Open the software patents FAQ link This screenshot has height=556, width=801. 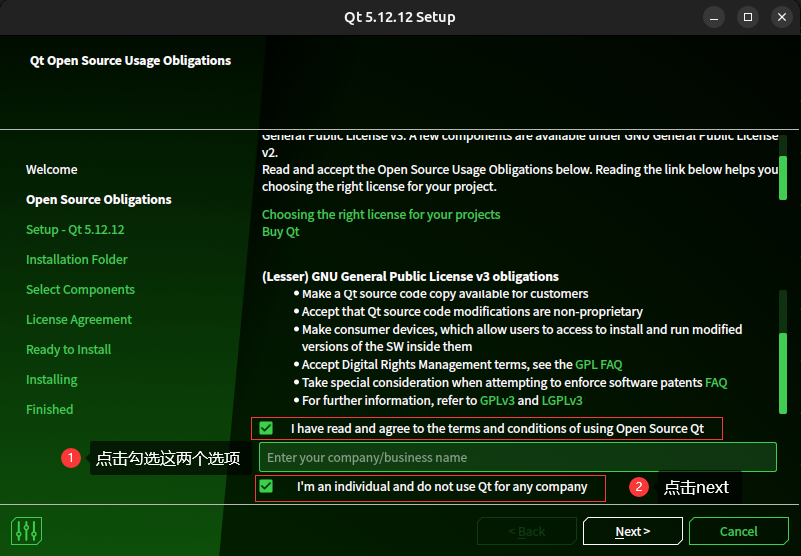point(716,382)
